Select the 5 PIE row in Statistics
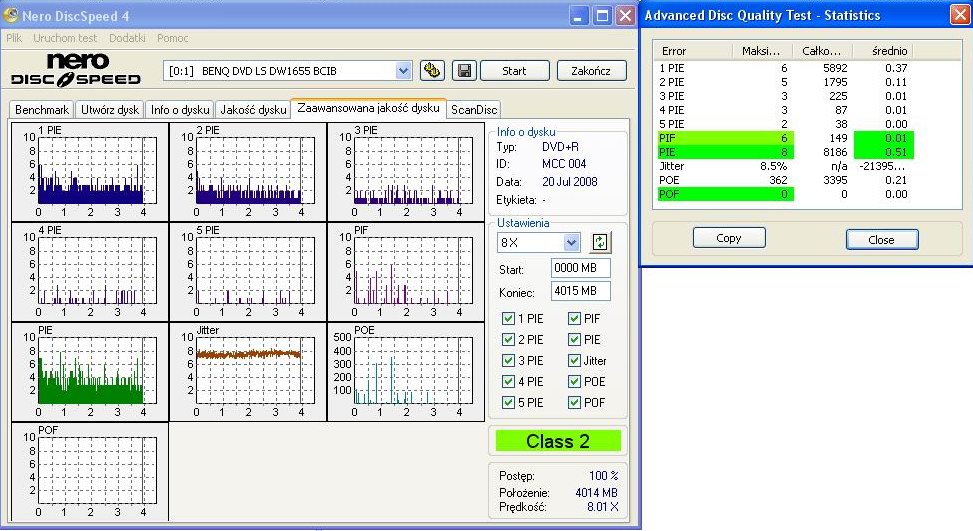 [785, 124]
